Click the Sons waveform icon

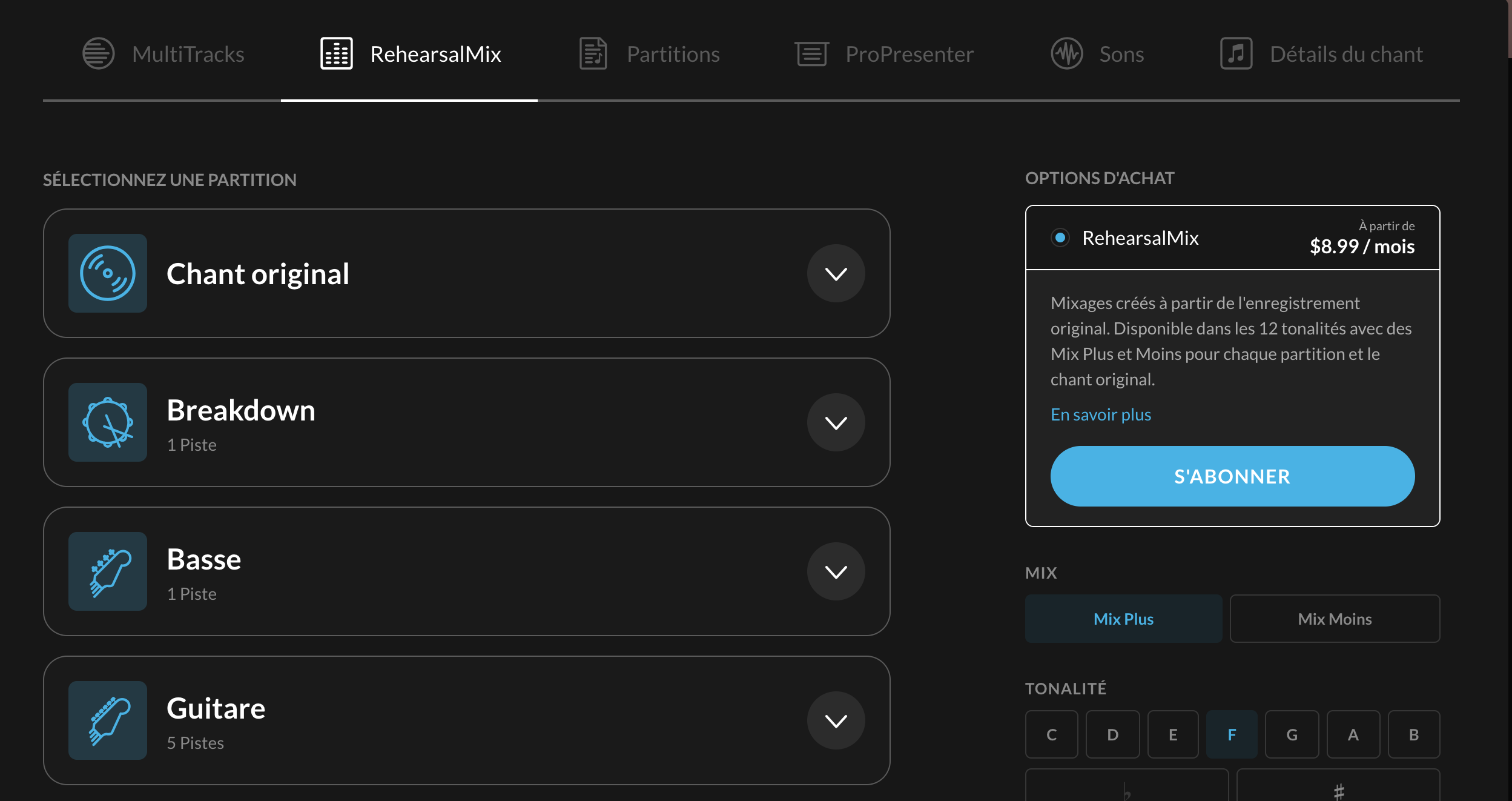pyautogui.click(x=1066, y=54)
